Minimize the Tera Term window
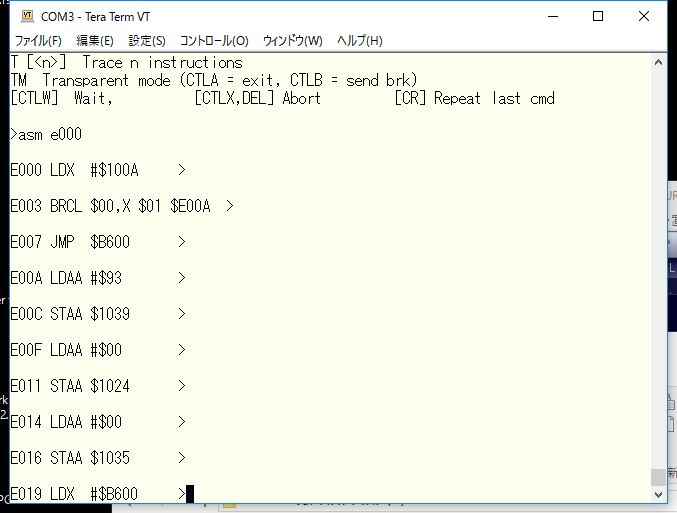This screenshot has width=677, height=513. click(x=553, y=16)
